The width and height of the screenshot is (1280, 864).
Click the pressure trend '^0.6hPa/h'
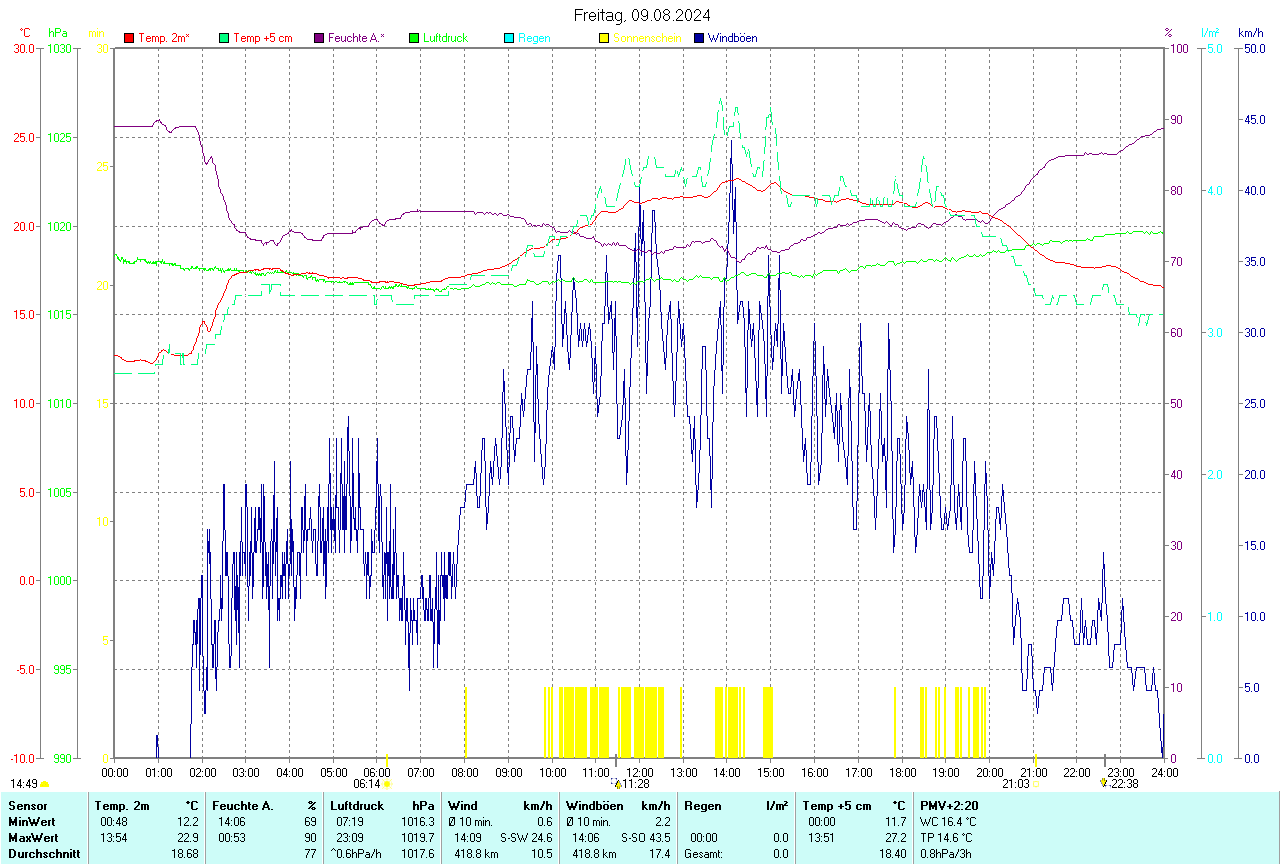[x=358, y=854]
